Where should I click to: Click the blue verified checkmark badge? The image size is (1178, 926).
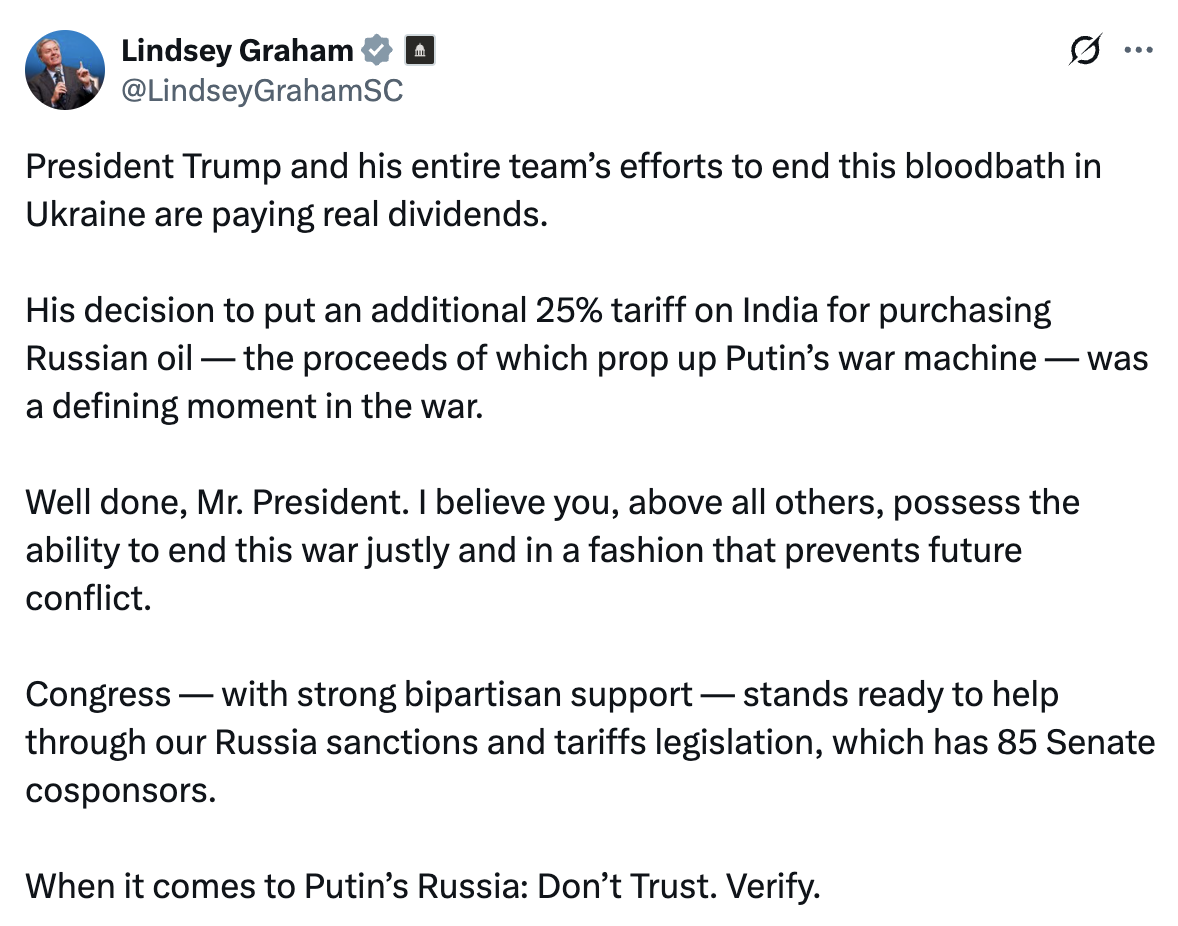[x=377, y=50]
